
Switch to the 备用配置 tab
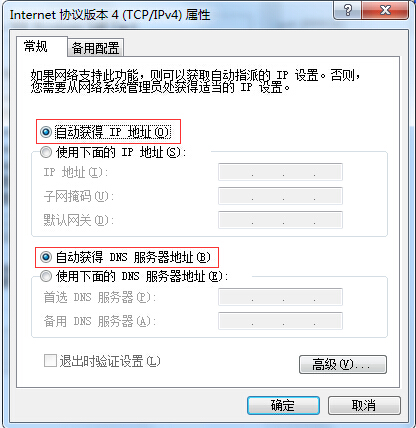point(95,48)
